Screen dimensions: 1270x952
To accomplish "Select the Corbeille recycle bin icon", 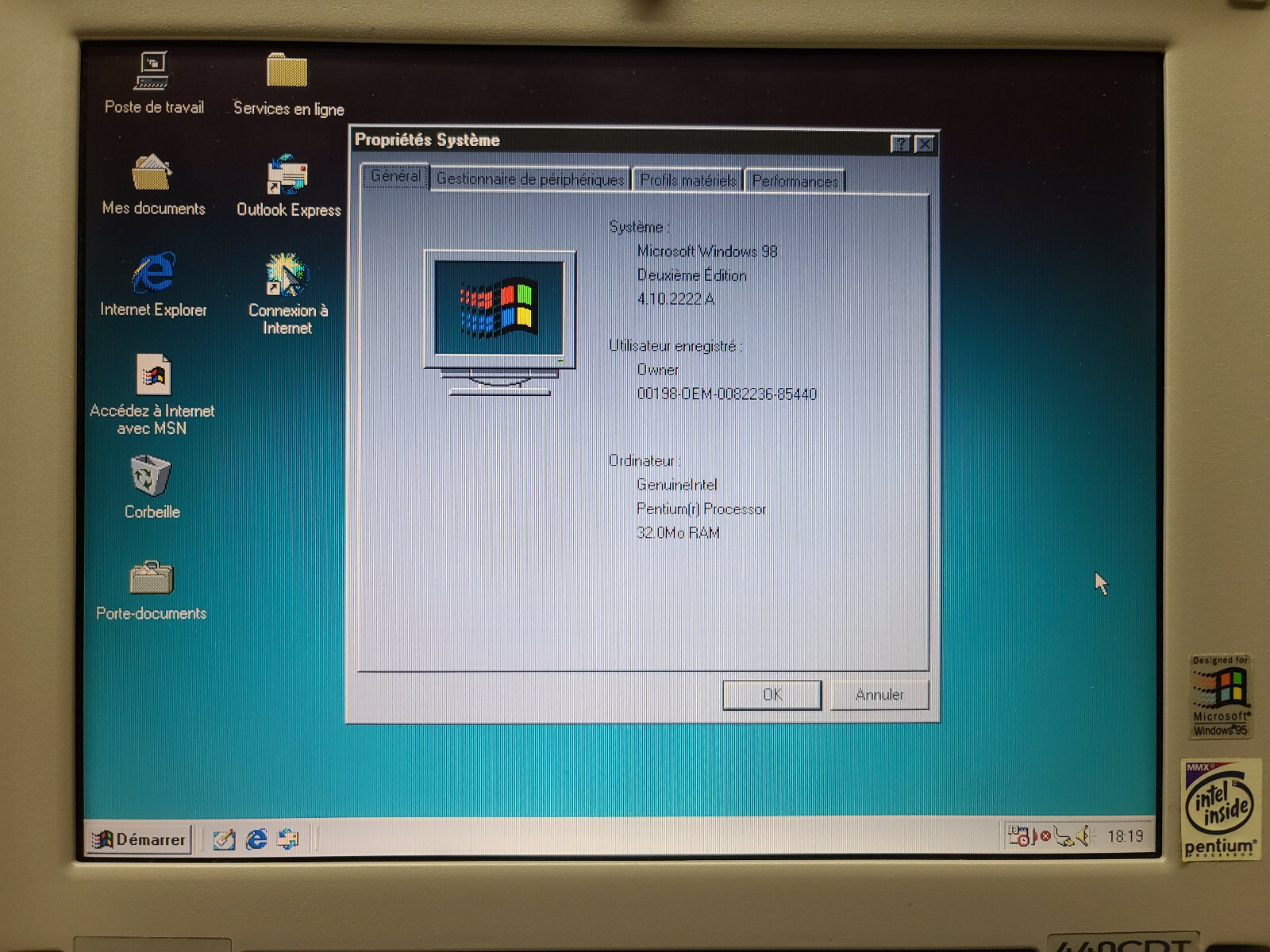I will (152, 487).
